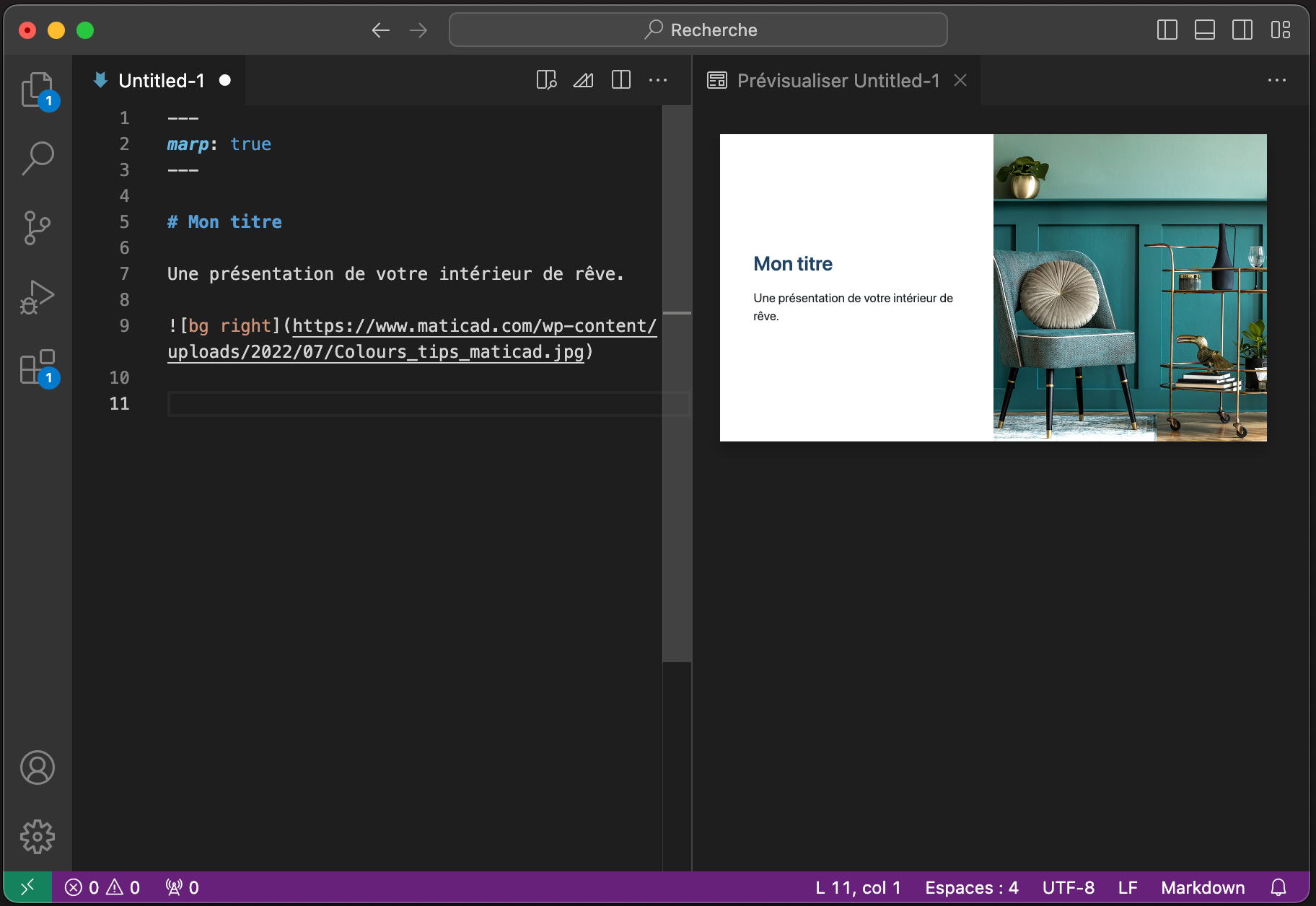Click the 'true' value on line 2
The image size is (1316, 906).
click(251, 144)
